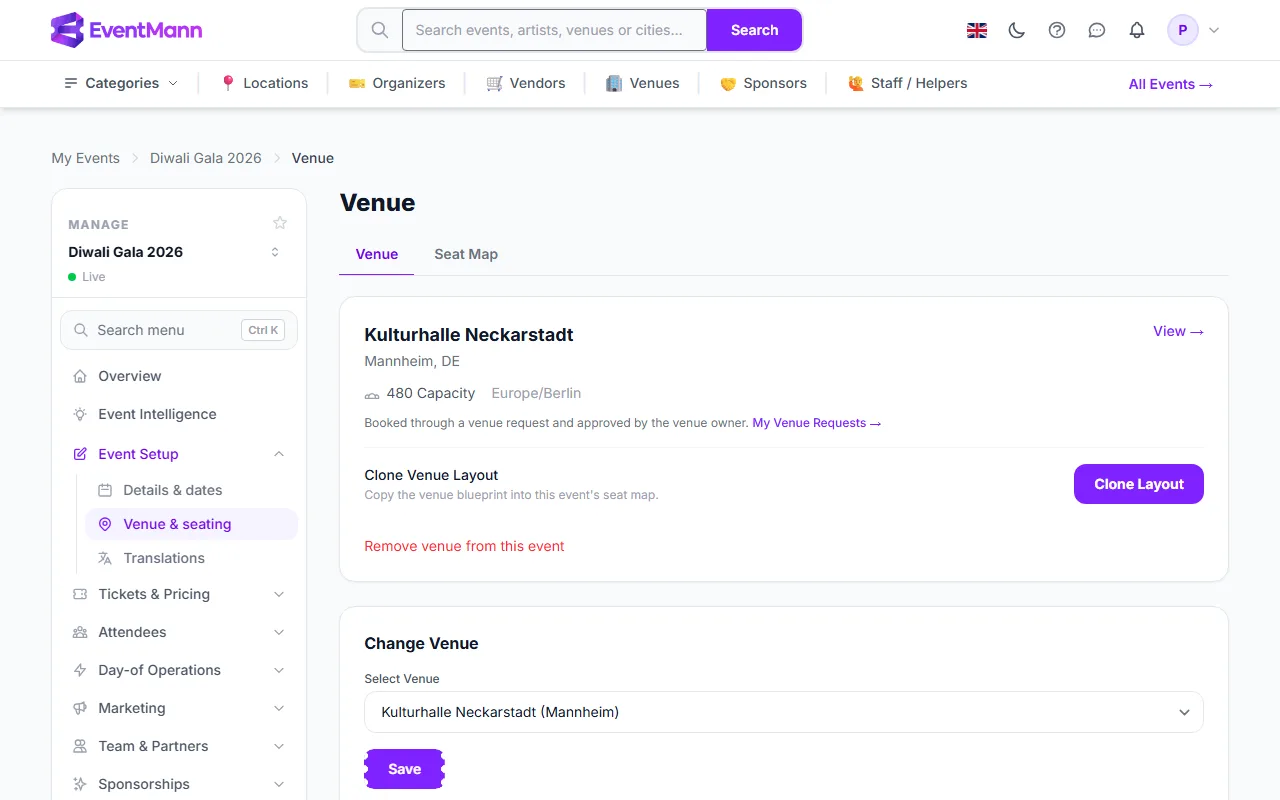Open Details & dates submenu item

pyautogui.click(x=191, y=490)
